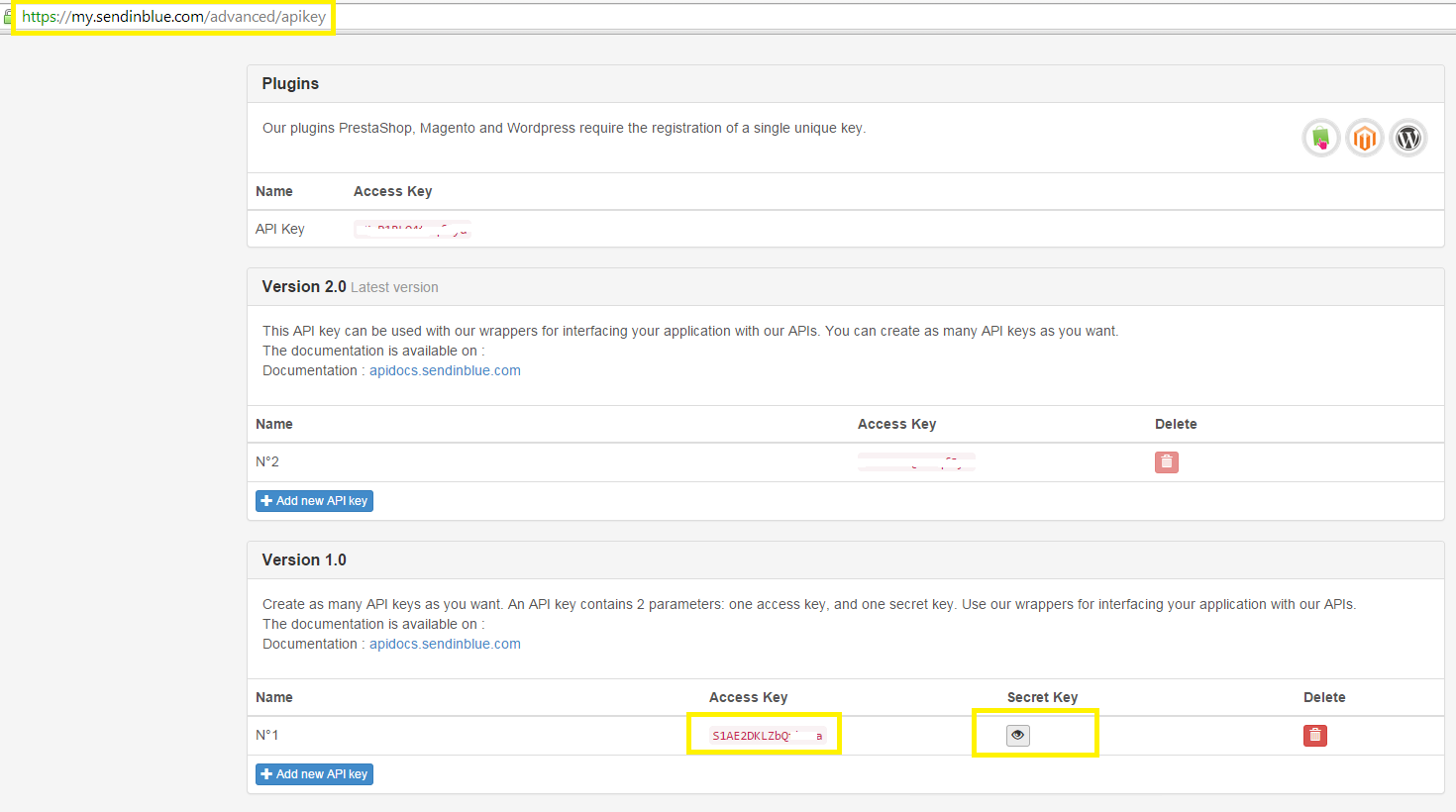
Task: Open apidocs.sendinblue.com in Version 2.0 section
Action: (445, 369)
